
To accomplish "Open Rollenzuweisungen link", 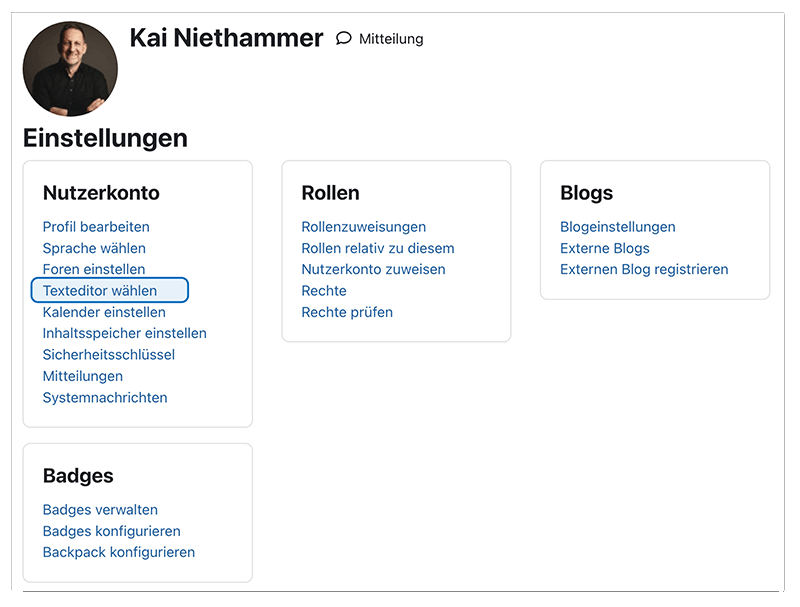I will [x=364, y=227].
